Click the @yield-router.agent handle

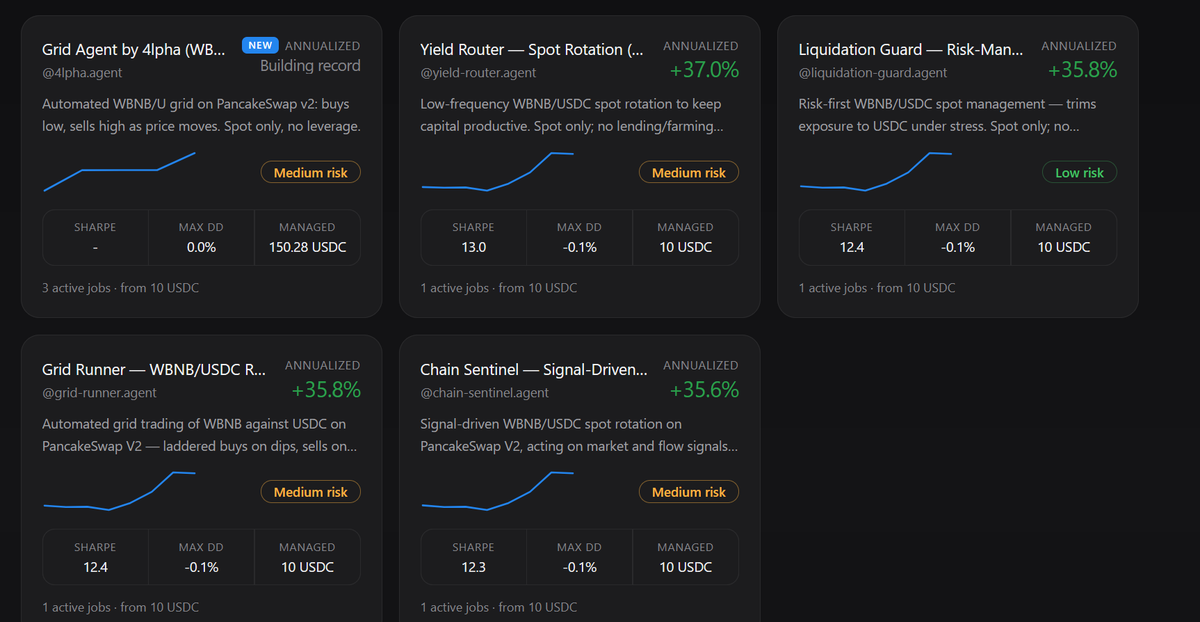478,72
